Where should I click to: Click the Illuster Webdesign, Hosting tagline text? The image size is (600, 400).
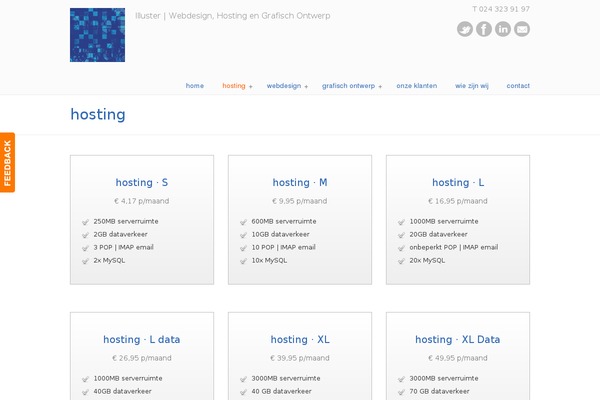point(233,16)
